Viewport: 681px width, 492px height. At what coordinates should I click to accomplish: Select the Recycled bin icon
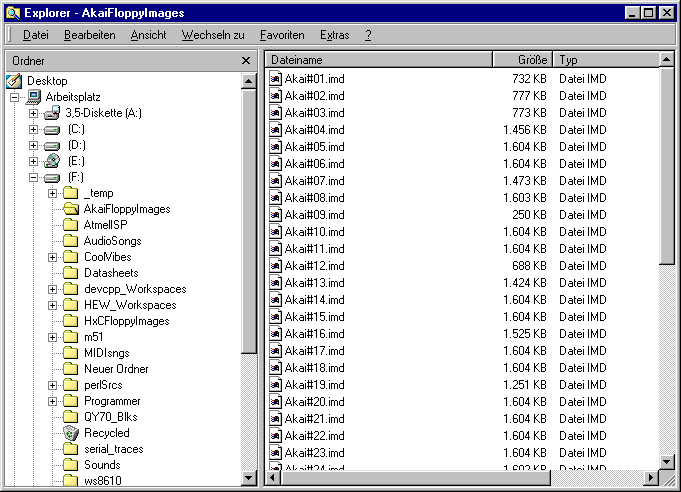[x=71, y=433]
